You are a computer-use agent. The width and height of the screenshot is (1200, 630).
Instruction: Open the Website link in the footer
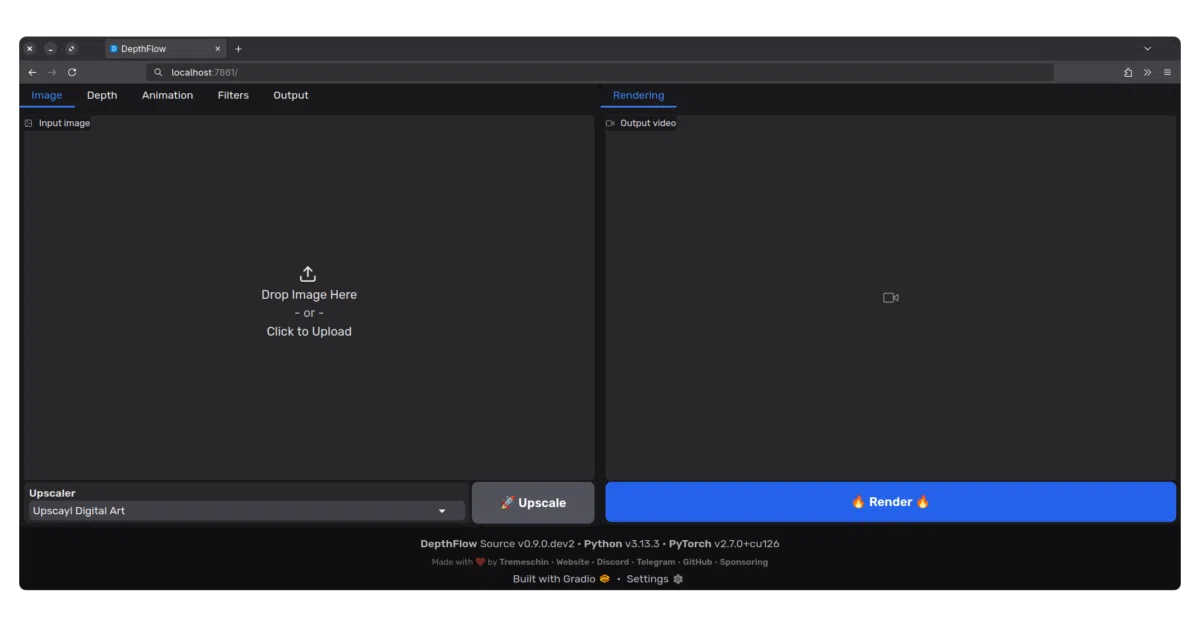(x=573, y=562)
